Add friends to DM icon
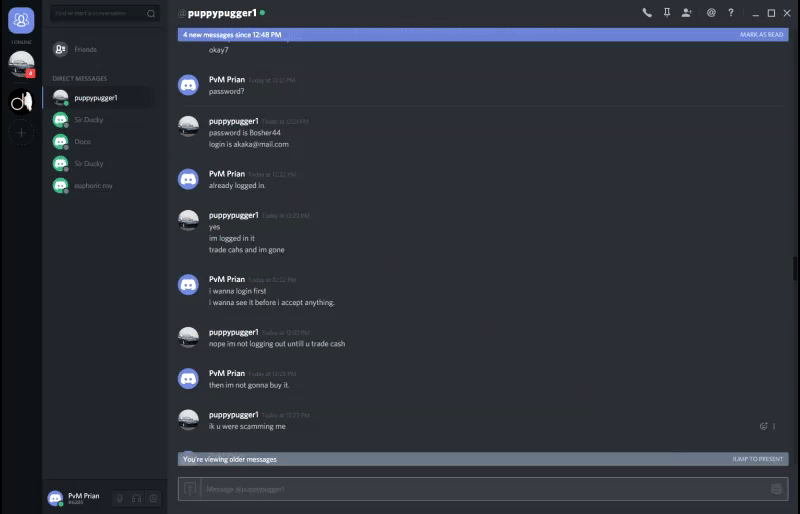The width and height of the screenshot is (800, 514). tap(687, 13)
